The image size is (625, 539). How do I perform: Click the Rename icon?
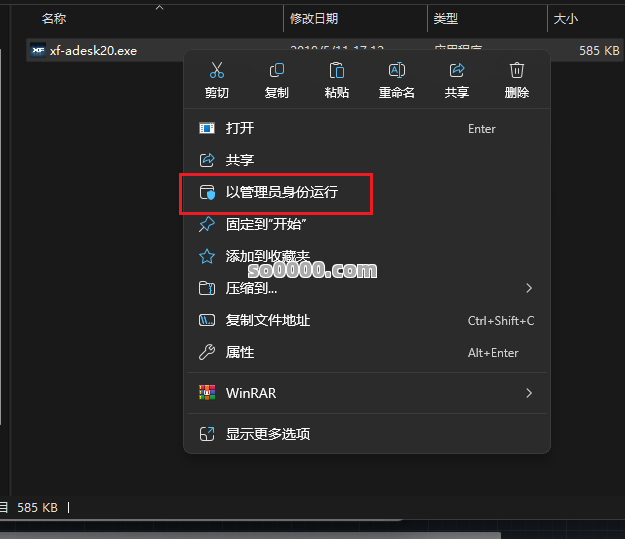[397, 71]
